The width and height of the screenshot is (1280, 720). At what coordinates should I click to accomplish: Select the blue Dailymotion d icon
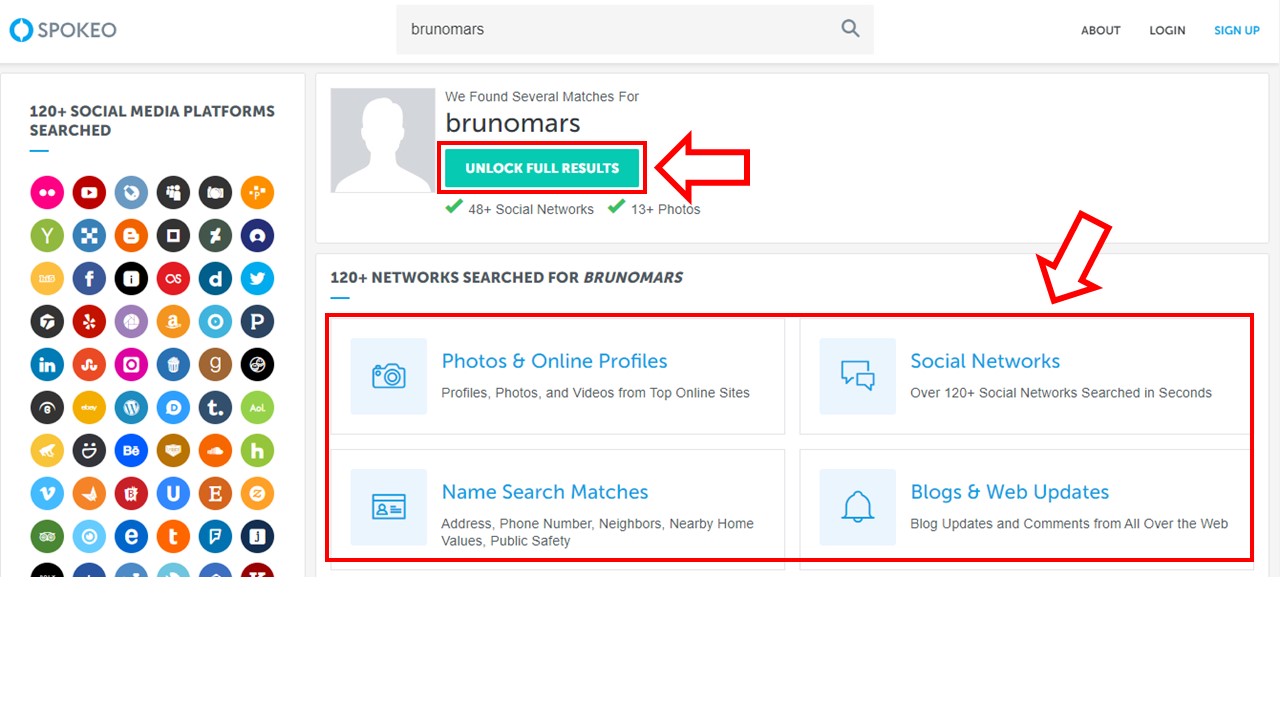pyautogui.click(x=215, y=279)
